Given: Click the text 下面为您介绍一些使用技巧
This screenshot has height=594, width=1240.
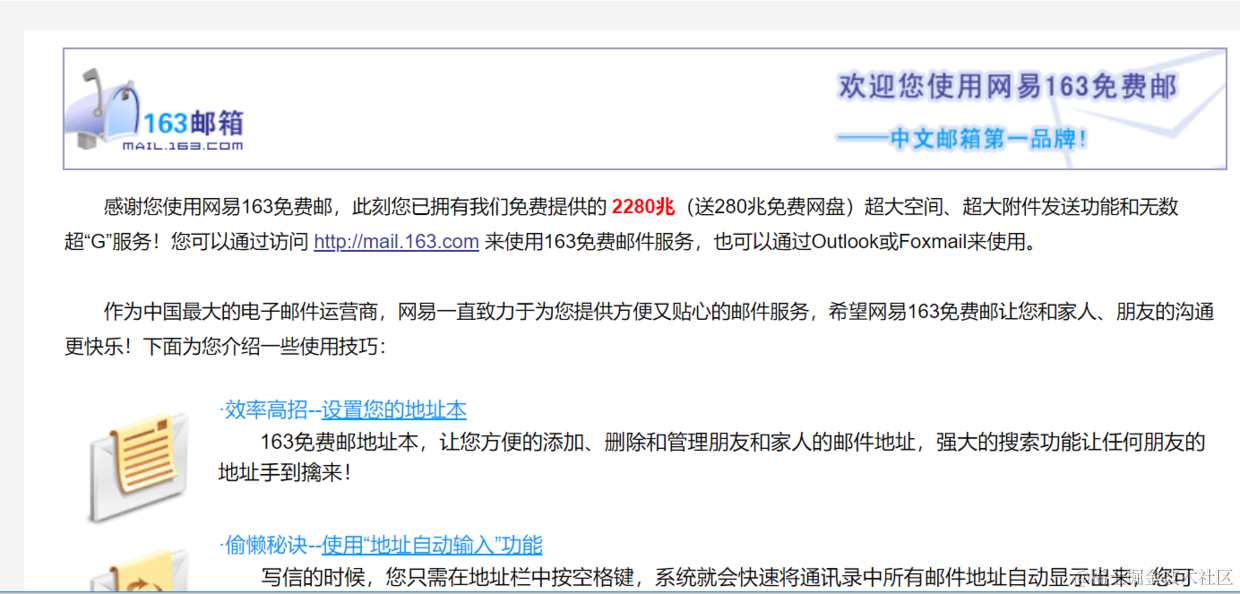Looking at the screenshot, I should click(x=264, y=347).
